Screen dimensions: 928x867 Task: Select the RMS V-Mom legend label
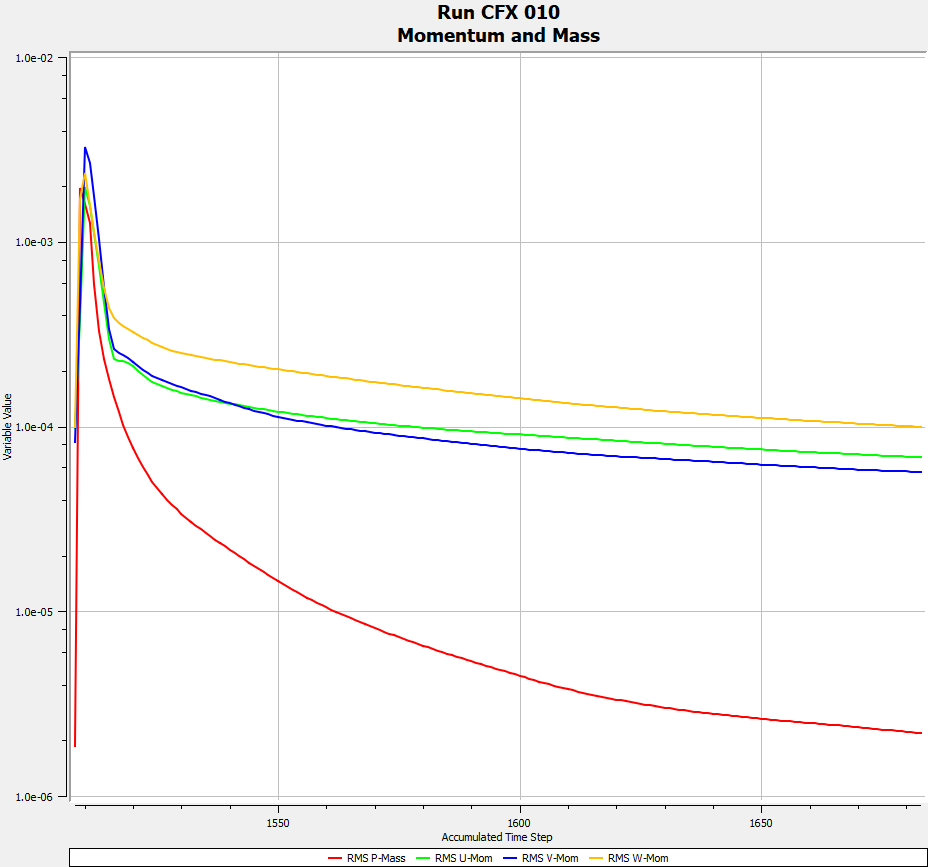coord(550,858)
